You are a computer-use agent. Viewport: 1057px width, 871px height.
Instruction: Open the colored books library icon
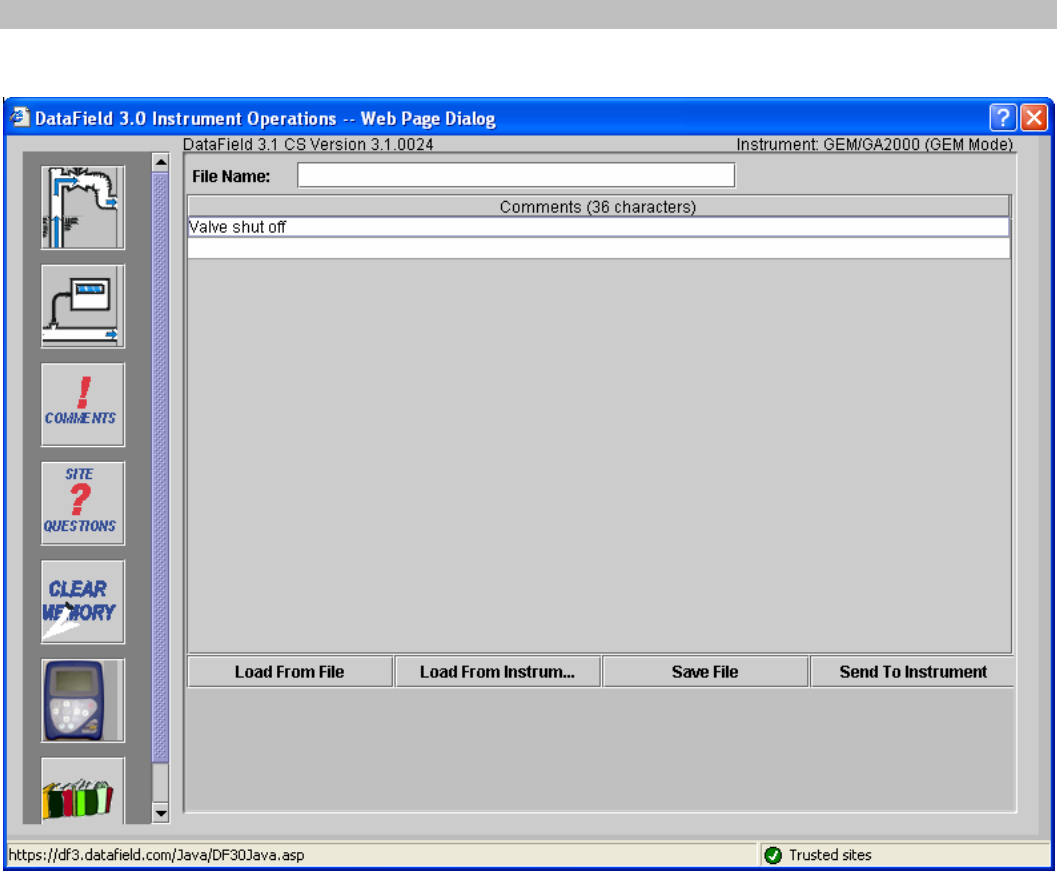[x=82, y=791]
